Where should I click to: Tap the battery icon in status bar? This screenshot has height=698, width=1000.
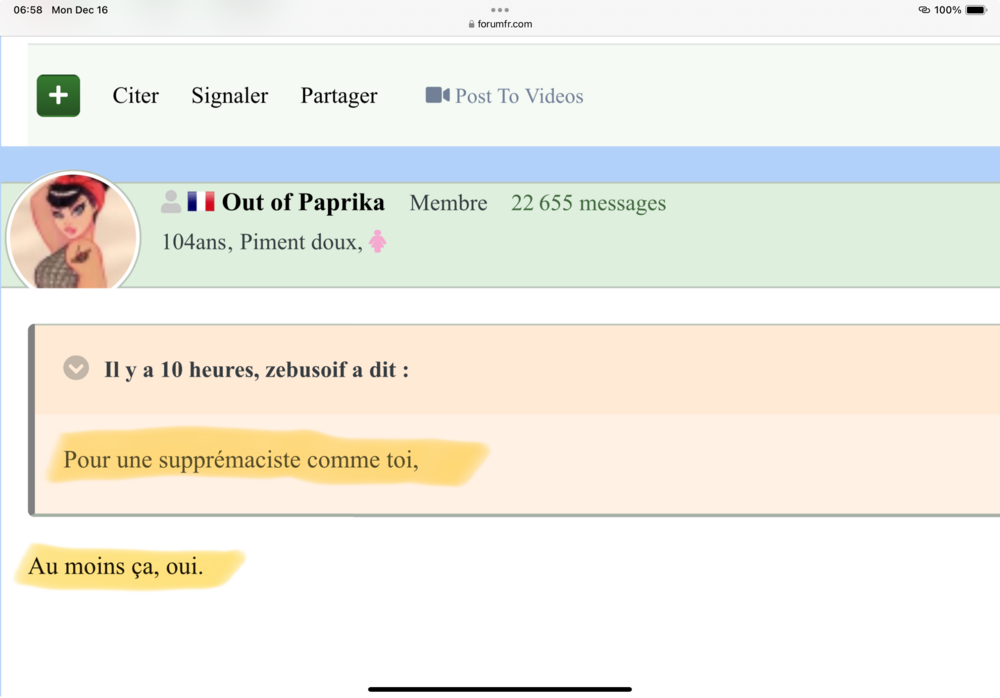[x=975, y=10]
